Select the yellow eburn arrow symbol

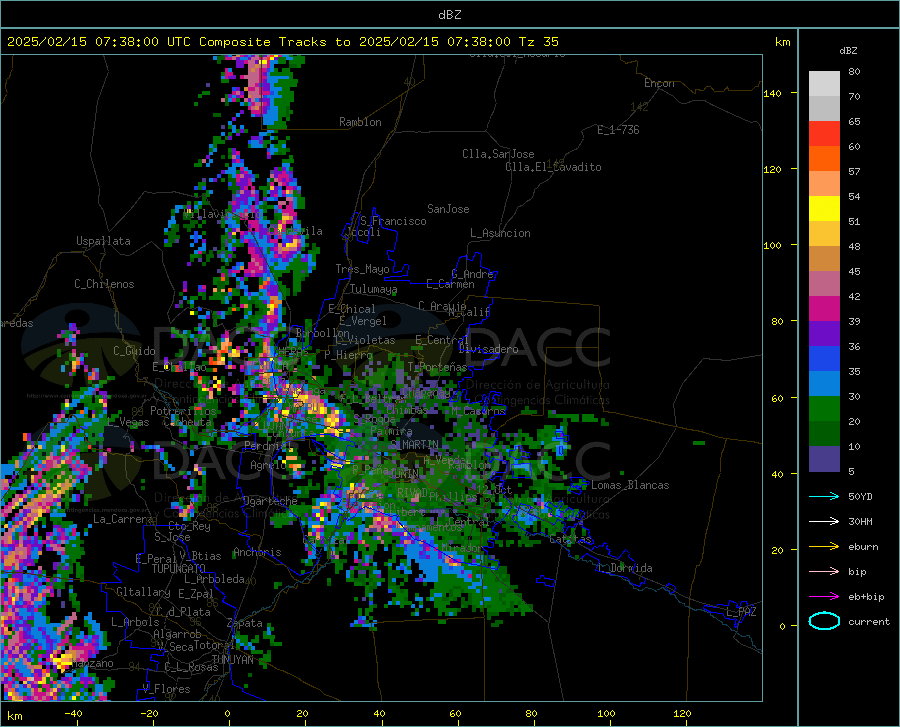[824, 547]
